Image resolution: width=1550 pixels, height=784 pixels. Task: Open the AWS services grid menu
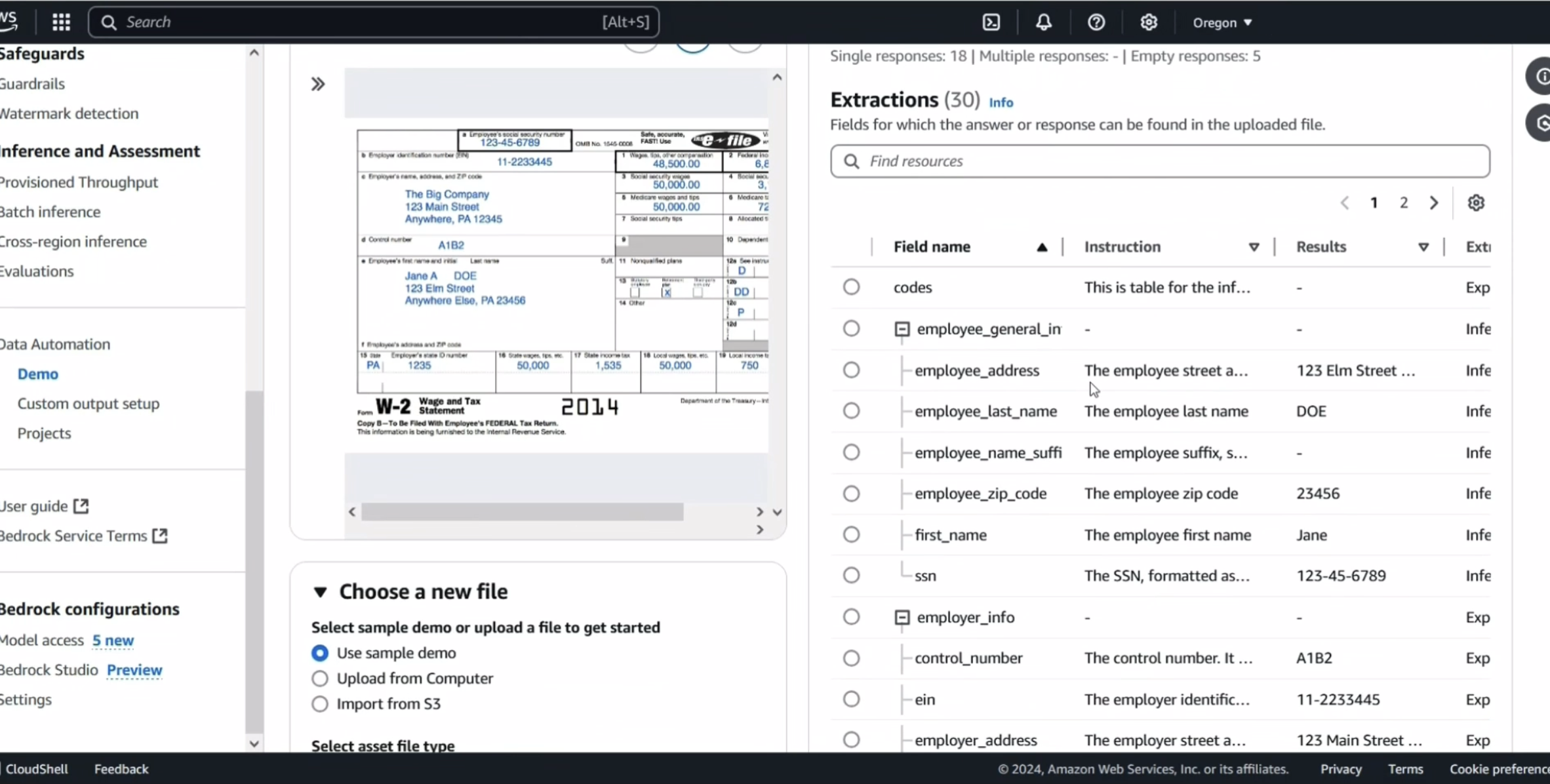coord(61,22)
